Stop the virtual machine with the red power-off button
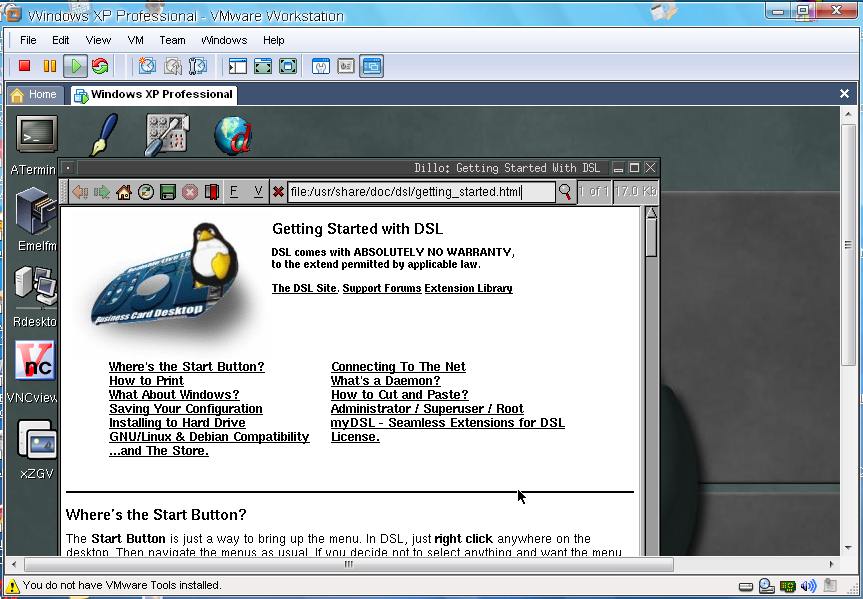 coord(24,66)
